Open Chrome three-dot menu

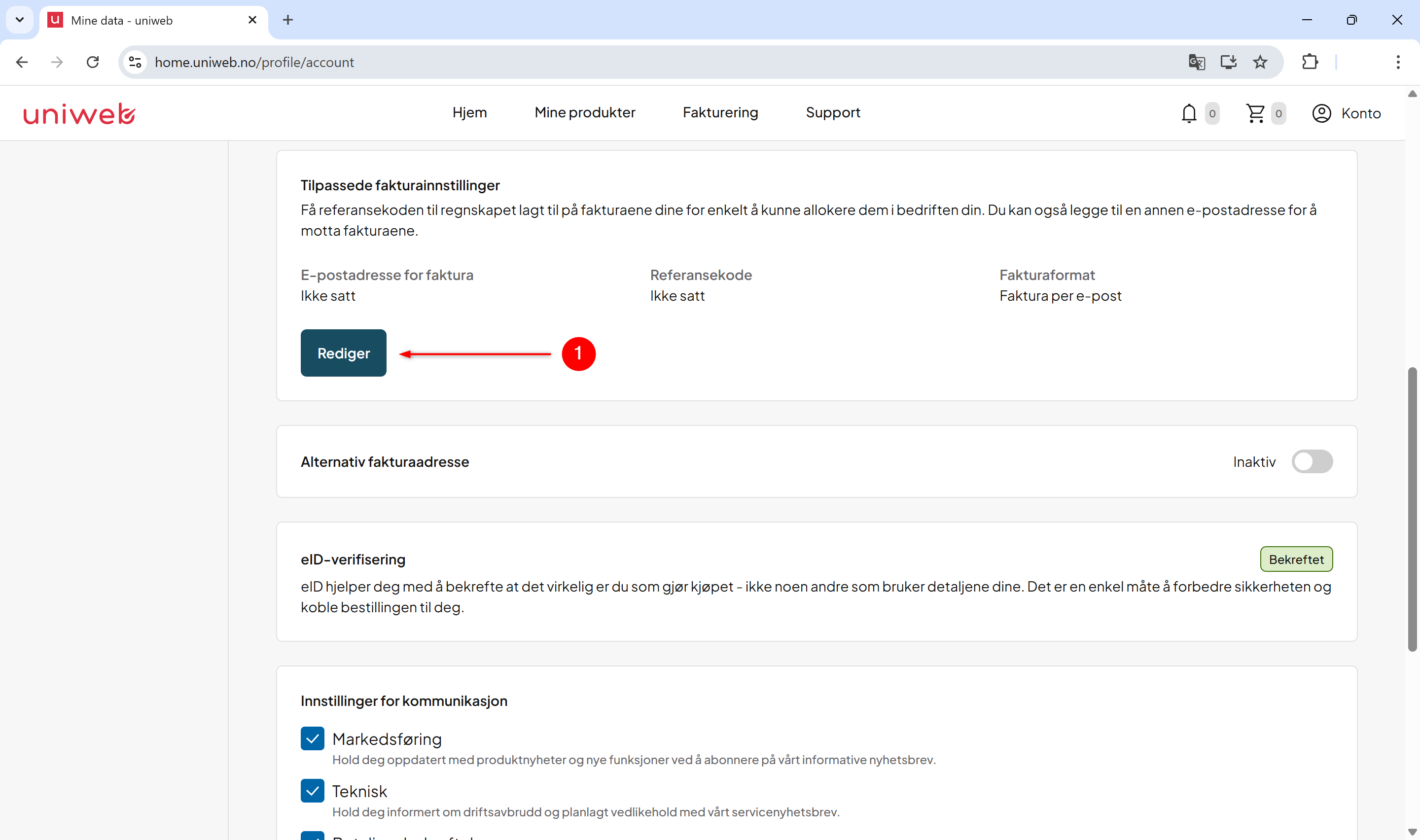1398,62
